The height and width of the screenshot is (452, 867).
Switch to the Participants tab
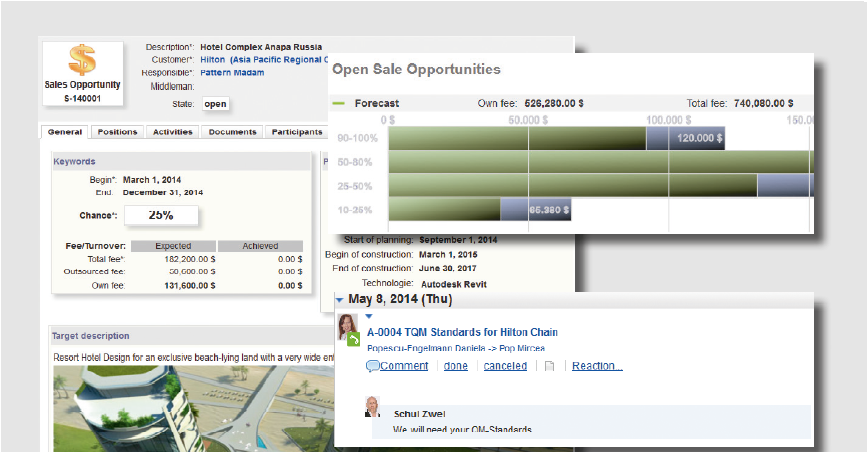coord(297,132)
